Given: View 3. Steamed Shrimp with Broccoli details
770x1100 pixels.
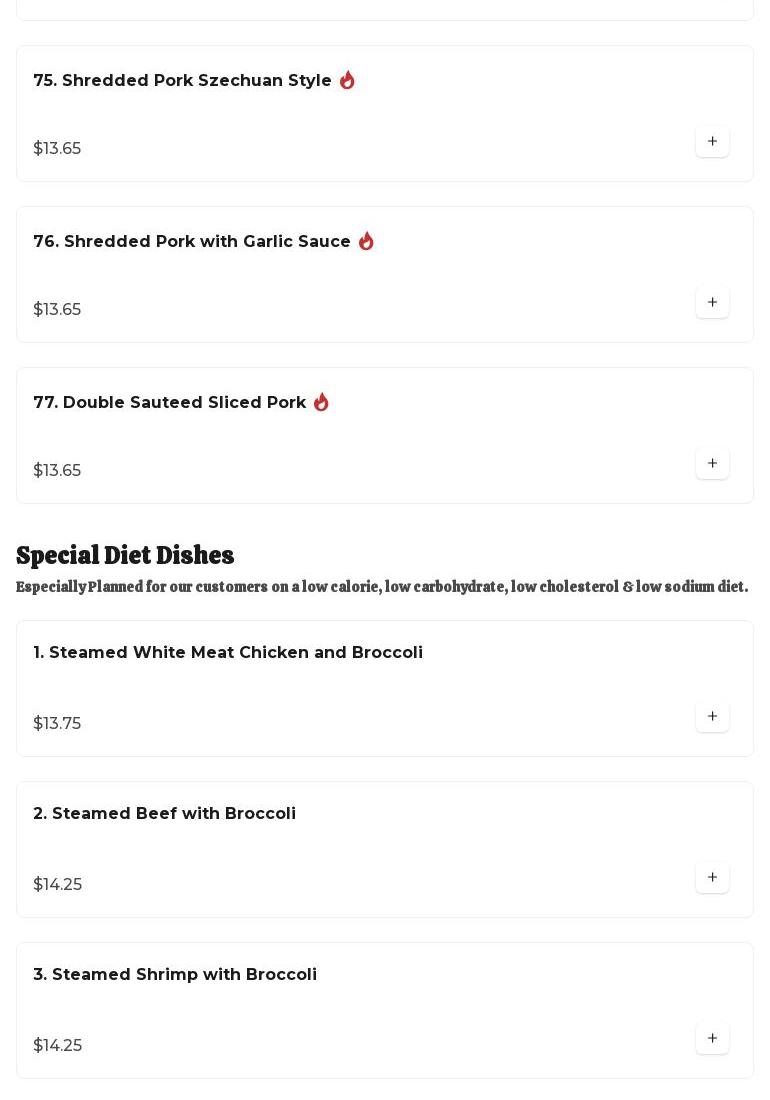Looking at the screenshot, I should coord(175,975).
